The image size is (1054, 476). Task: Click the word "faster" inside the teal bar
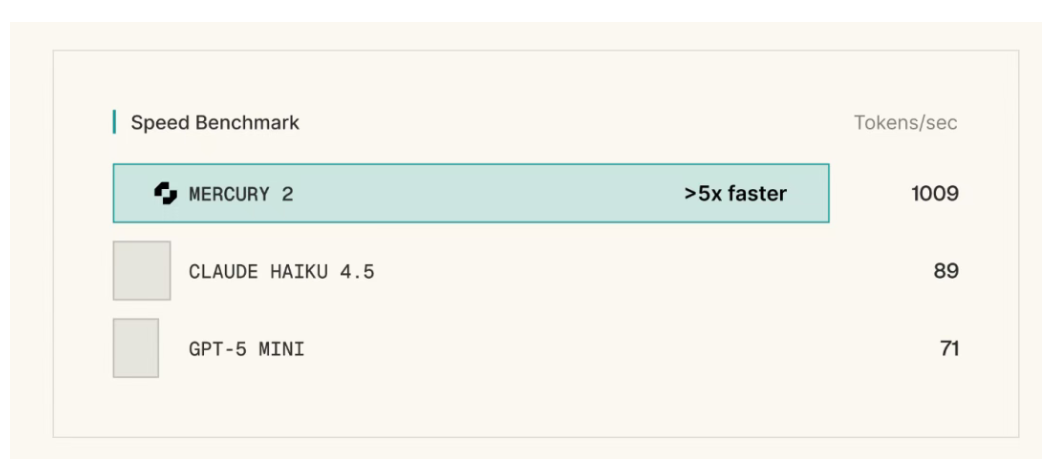757,194
